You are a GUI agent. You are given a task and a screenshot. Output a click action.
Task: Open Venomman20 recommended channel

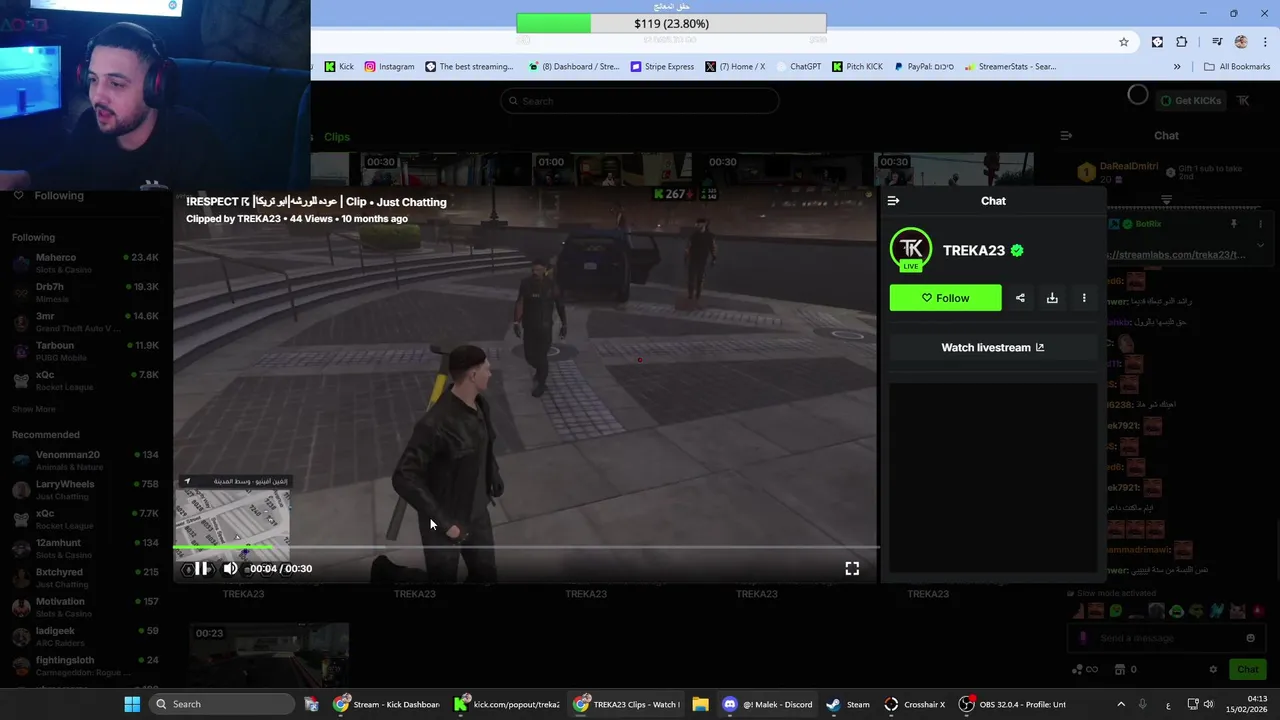click(x=85, y=460)
